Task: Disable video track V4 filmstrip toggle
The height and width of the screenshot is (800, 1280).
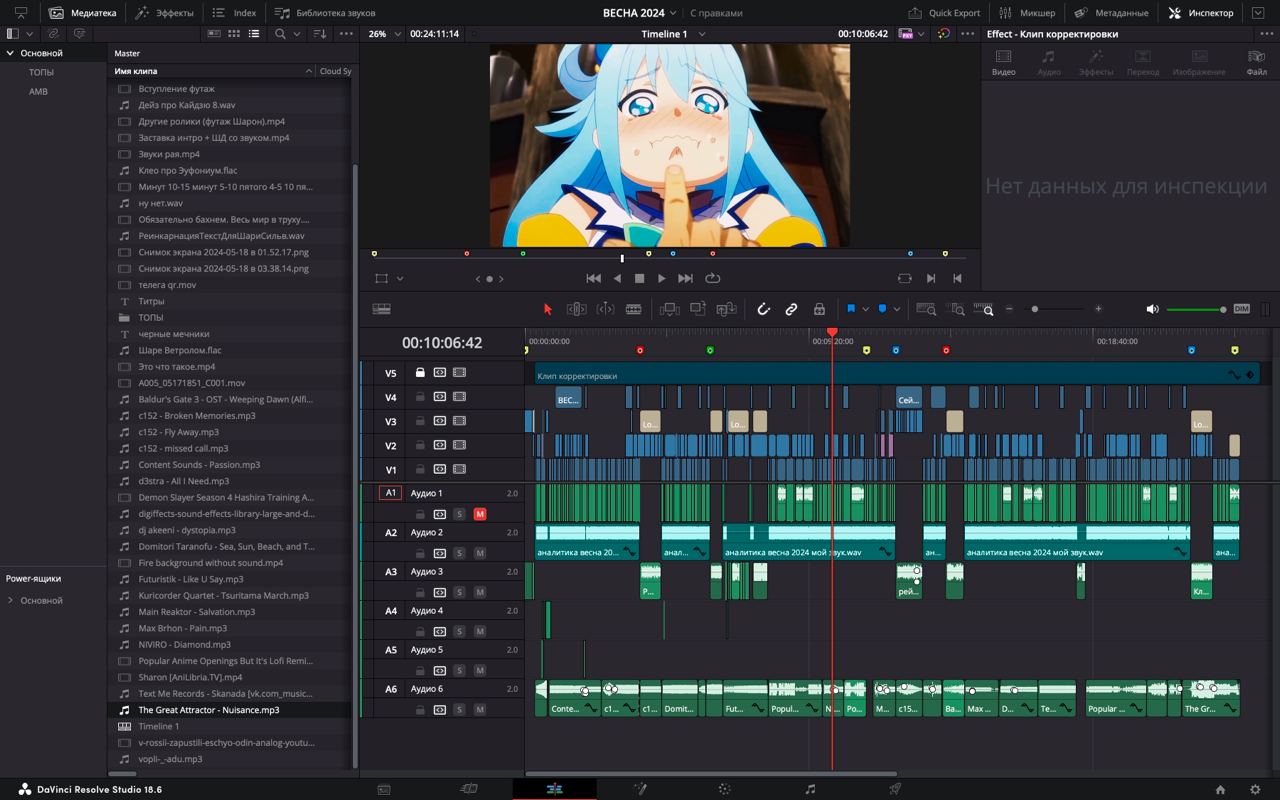Action: 459,397
